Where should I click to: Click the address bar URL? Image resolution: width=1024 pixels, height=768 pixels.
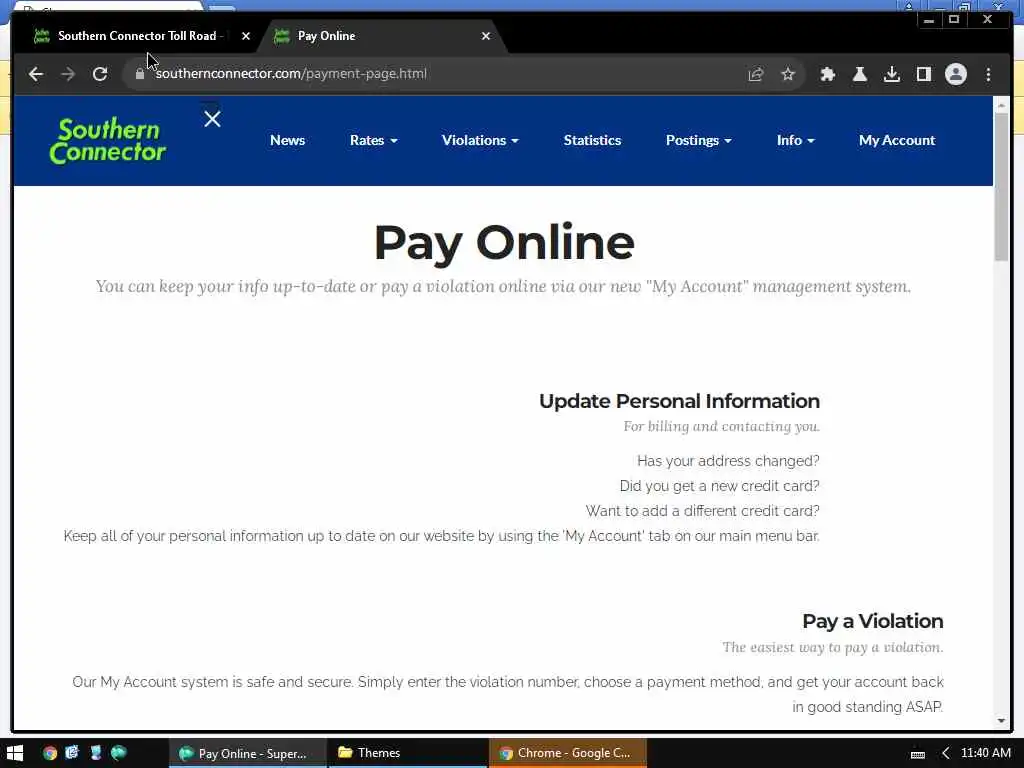pos(291,74)
